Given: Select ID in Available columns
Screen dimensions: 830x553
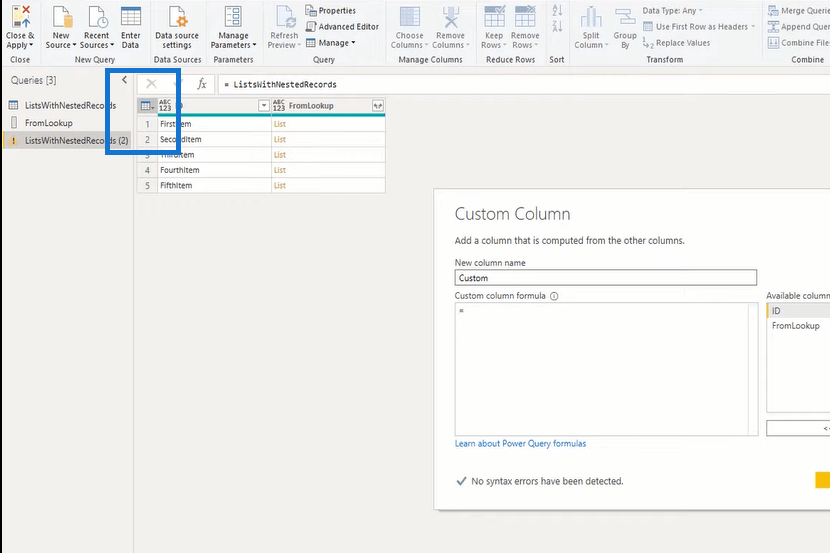Looking at the screenshot, I should [x=798, y=311].
